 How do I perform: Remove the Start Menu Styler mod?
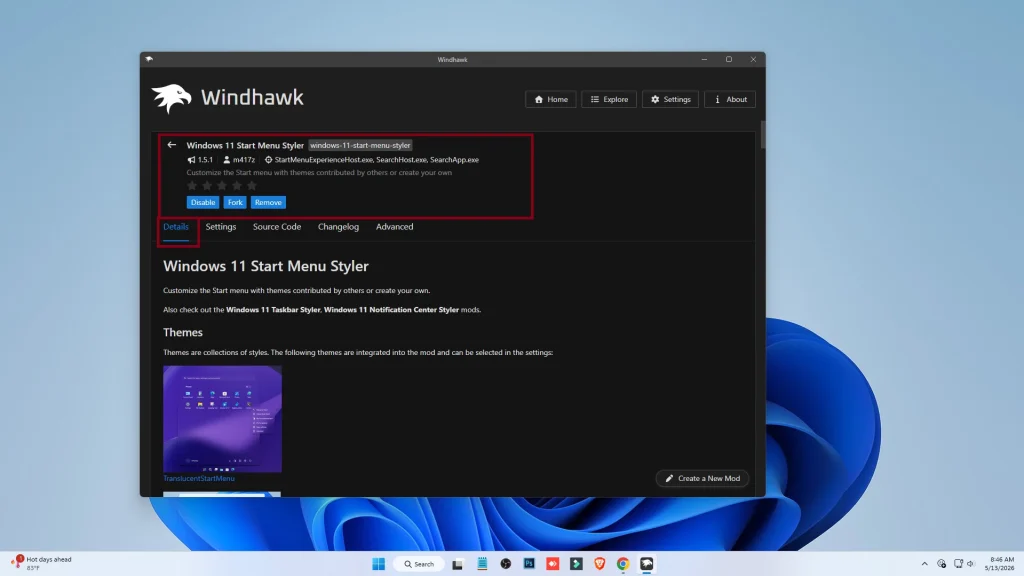click(x=268, y=202)
